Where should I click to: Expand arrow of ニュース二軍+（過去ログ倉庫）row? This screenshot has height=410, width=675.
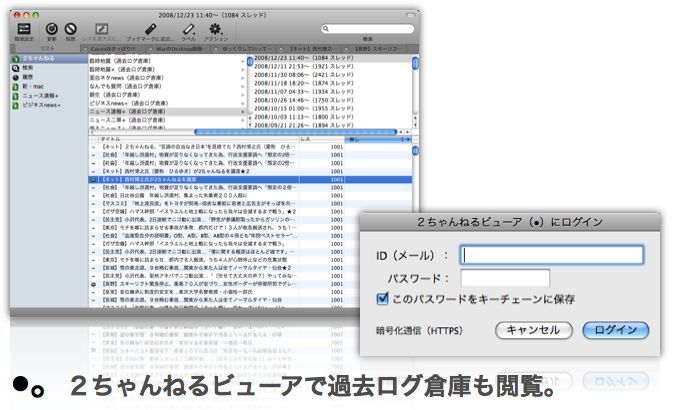click(x=243, y=120)
